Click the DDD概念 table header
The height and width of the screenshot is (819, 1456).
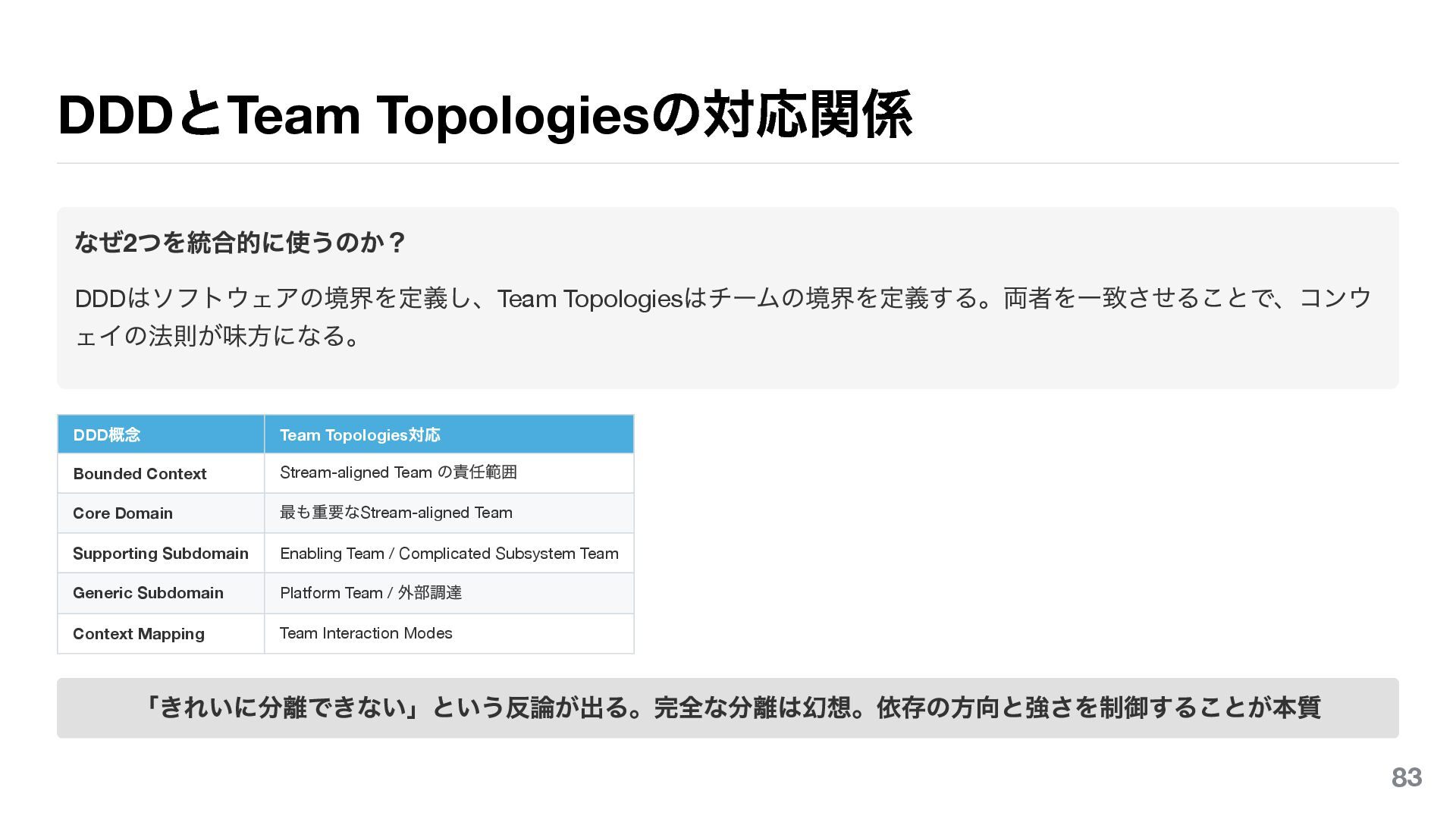(107, 435)
